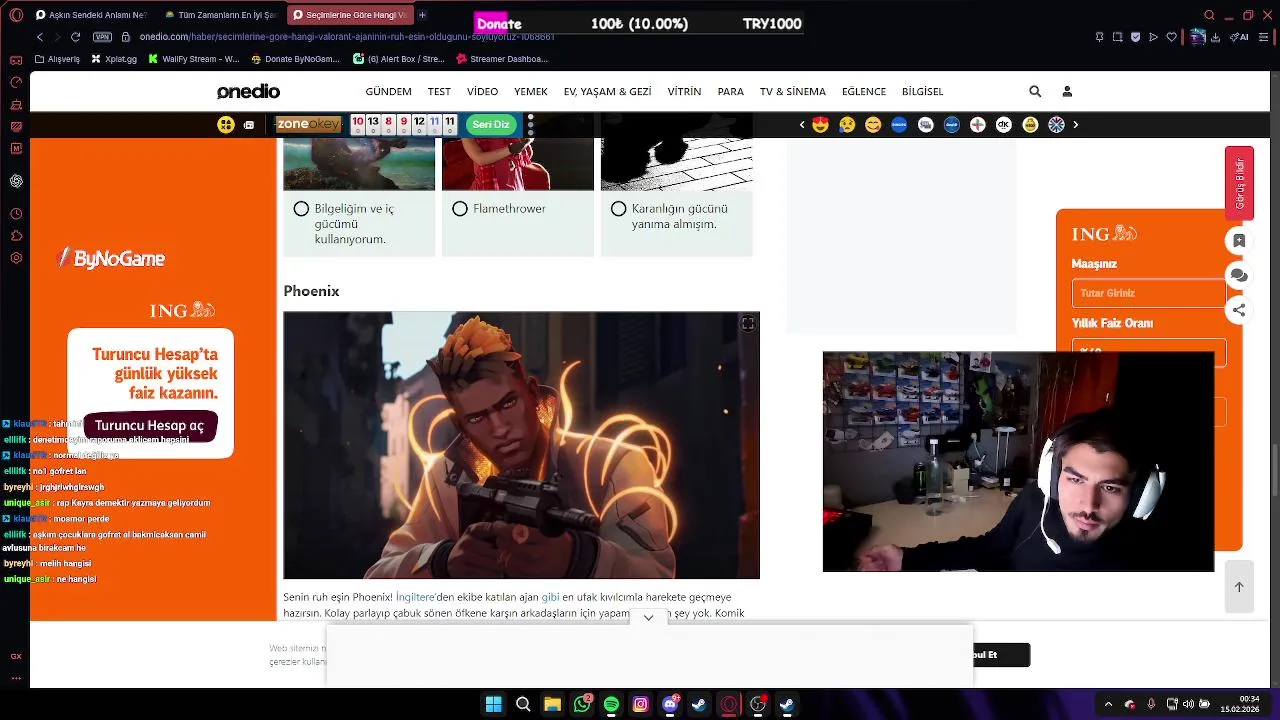
Task: Show hidden system tray icons
Action: pos(1108,705)
